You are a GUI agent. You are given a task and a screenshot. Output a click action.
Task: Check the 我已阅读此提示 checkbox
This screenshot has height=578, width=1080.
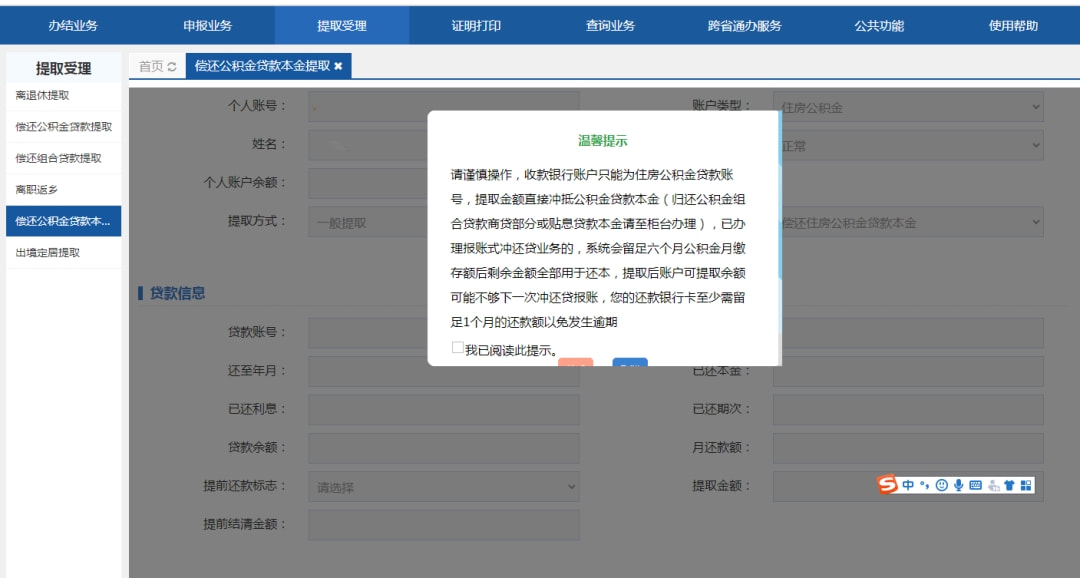click(457, 349)
